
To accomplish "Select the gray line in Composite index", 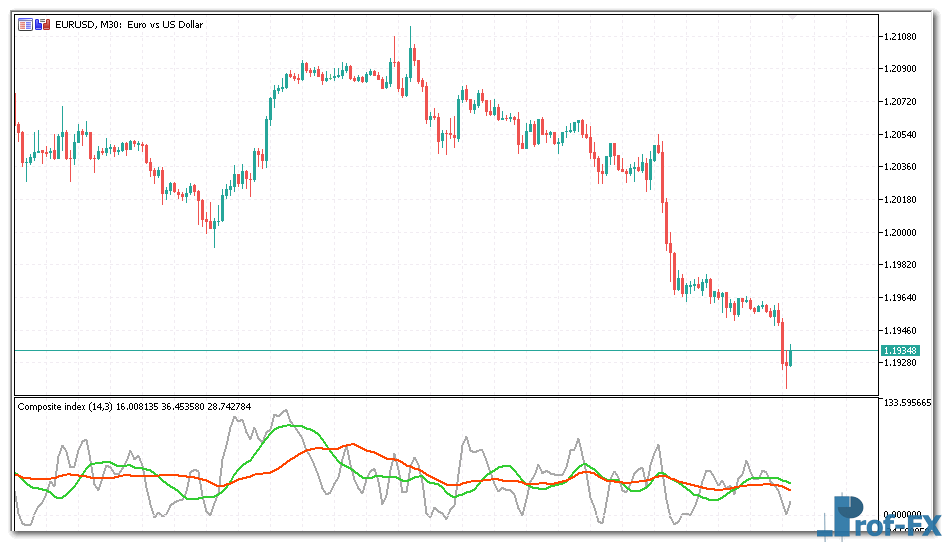I will (238, 420).
